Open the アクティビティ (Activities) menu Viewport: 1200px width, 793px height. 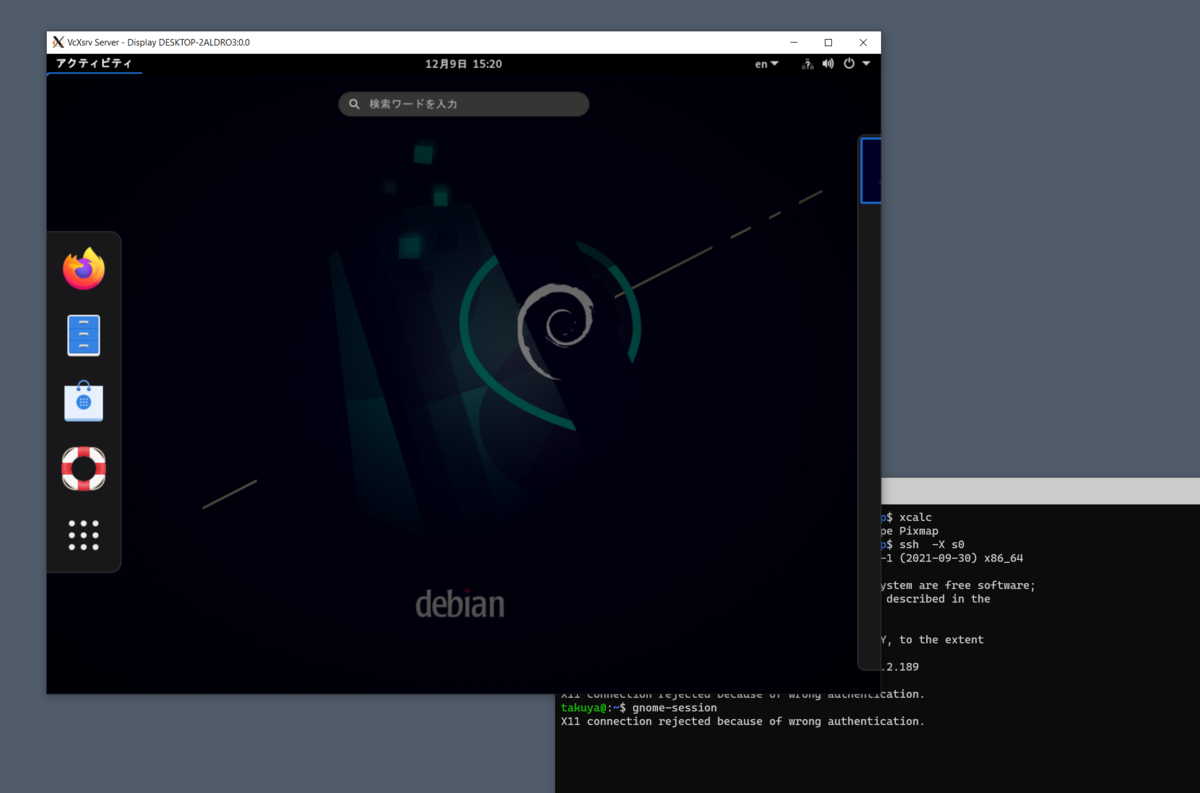(94, 63)
